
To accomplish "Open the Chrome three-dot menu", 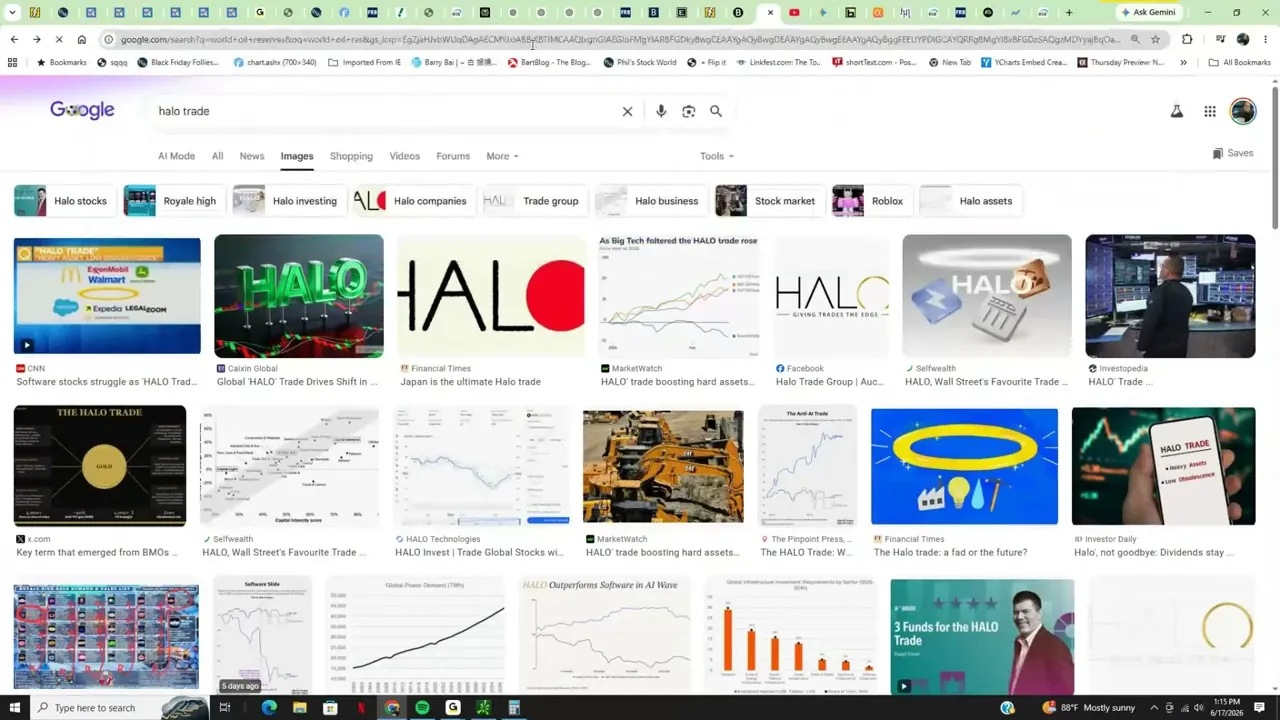I will point(1265,39).
